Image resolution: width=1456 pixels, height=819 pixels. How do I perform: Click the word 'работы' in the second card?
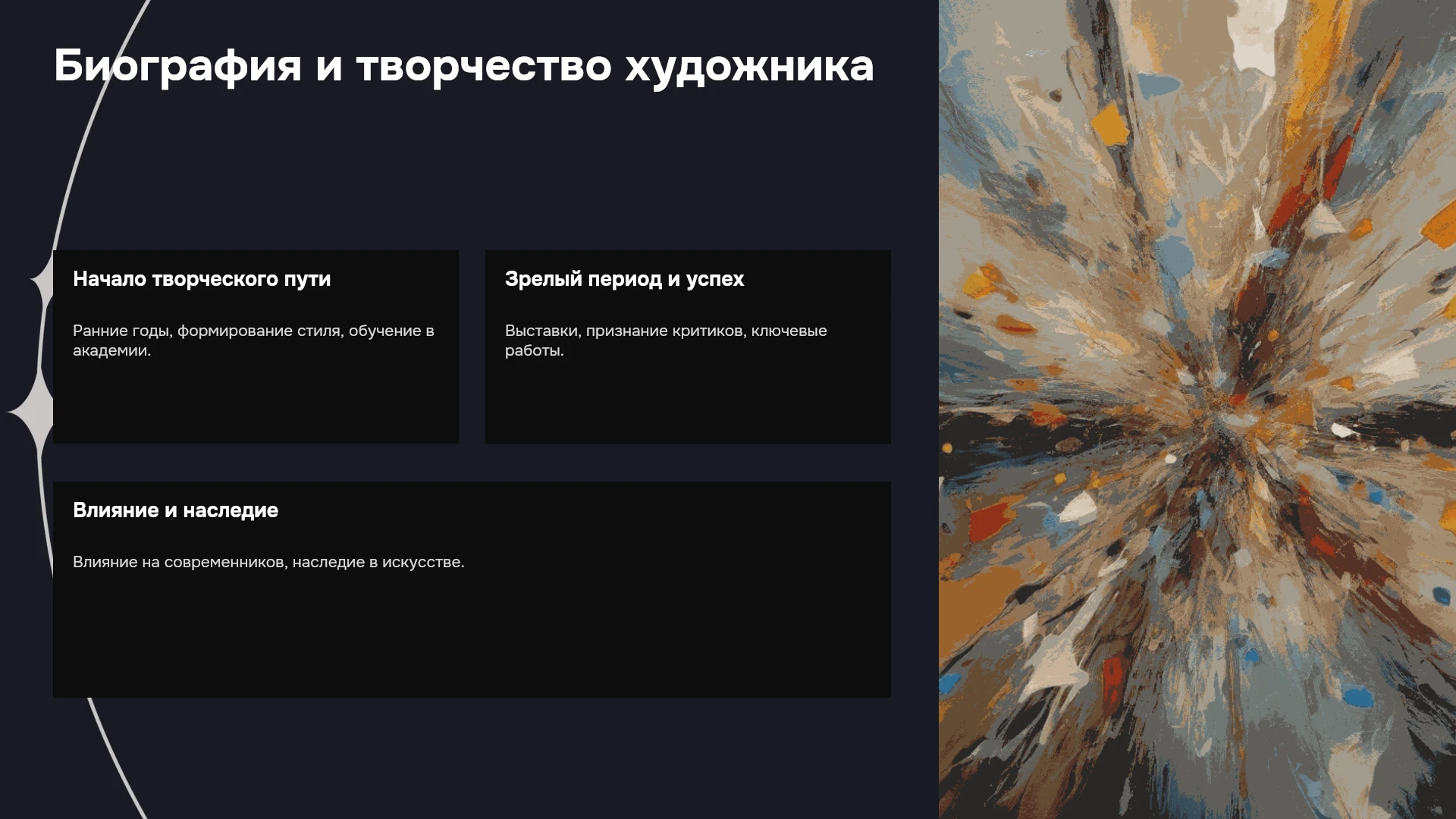pos(532,350)
